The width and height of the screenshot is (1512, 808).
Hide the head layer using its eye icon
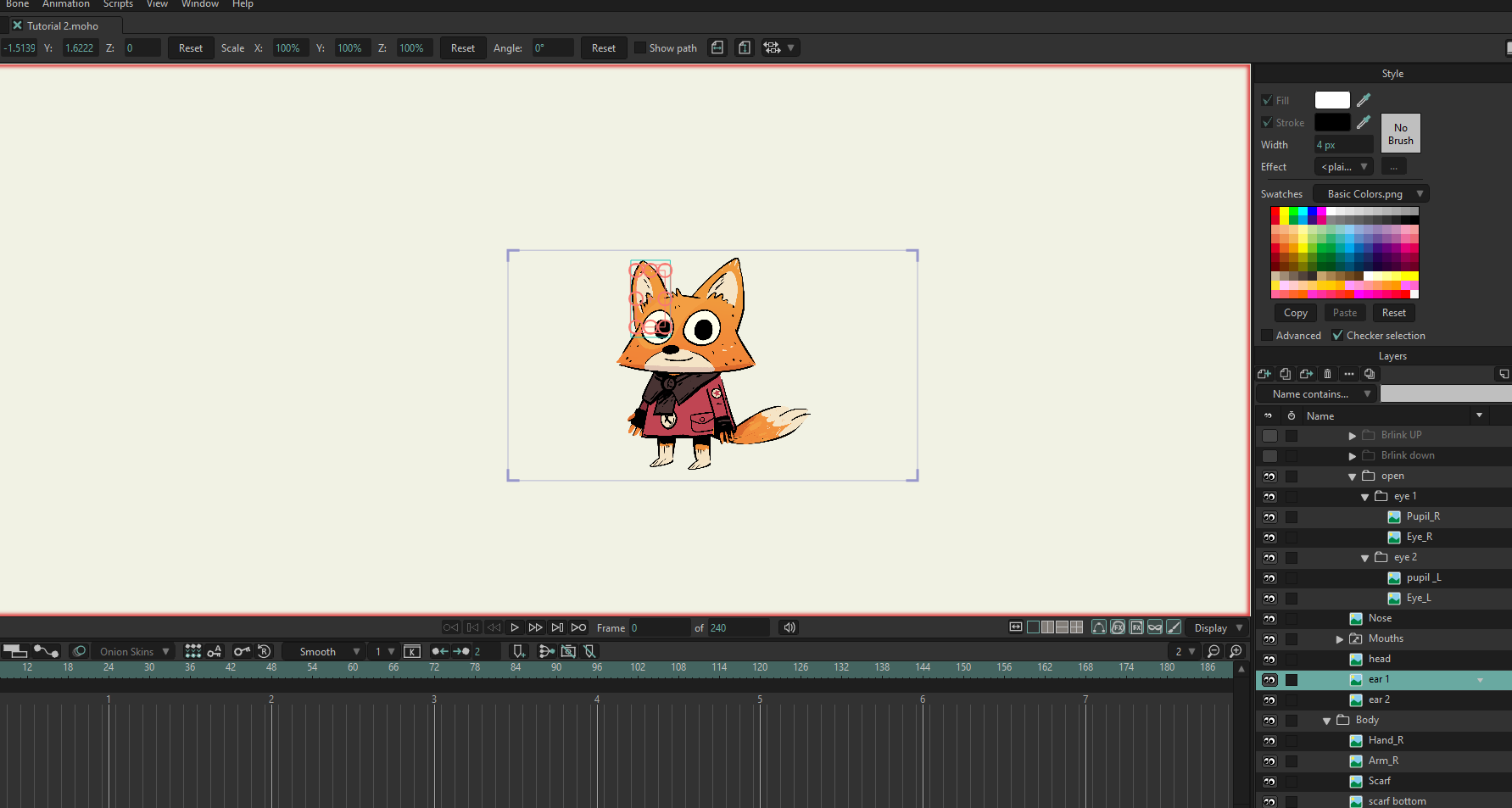coord(1269,660)
